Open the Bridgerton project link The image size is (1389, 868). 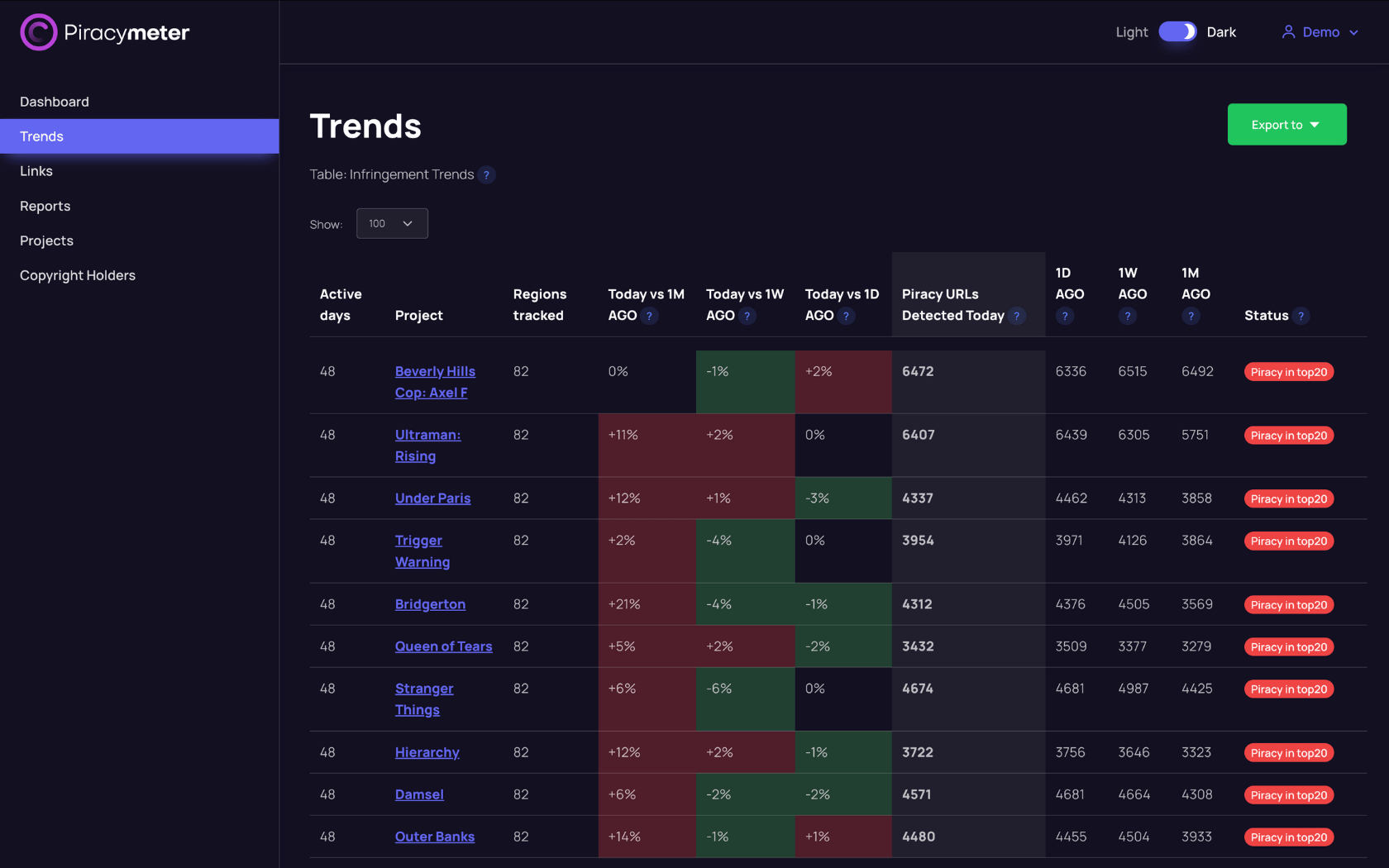(430, 604)
